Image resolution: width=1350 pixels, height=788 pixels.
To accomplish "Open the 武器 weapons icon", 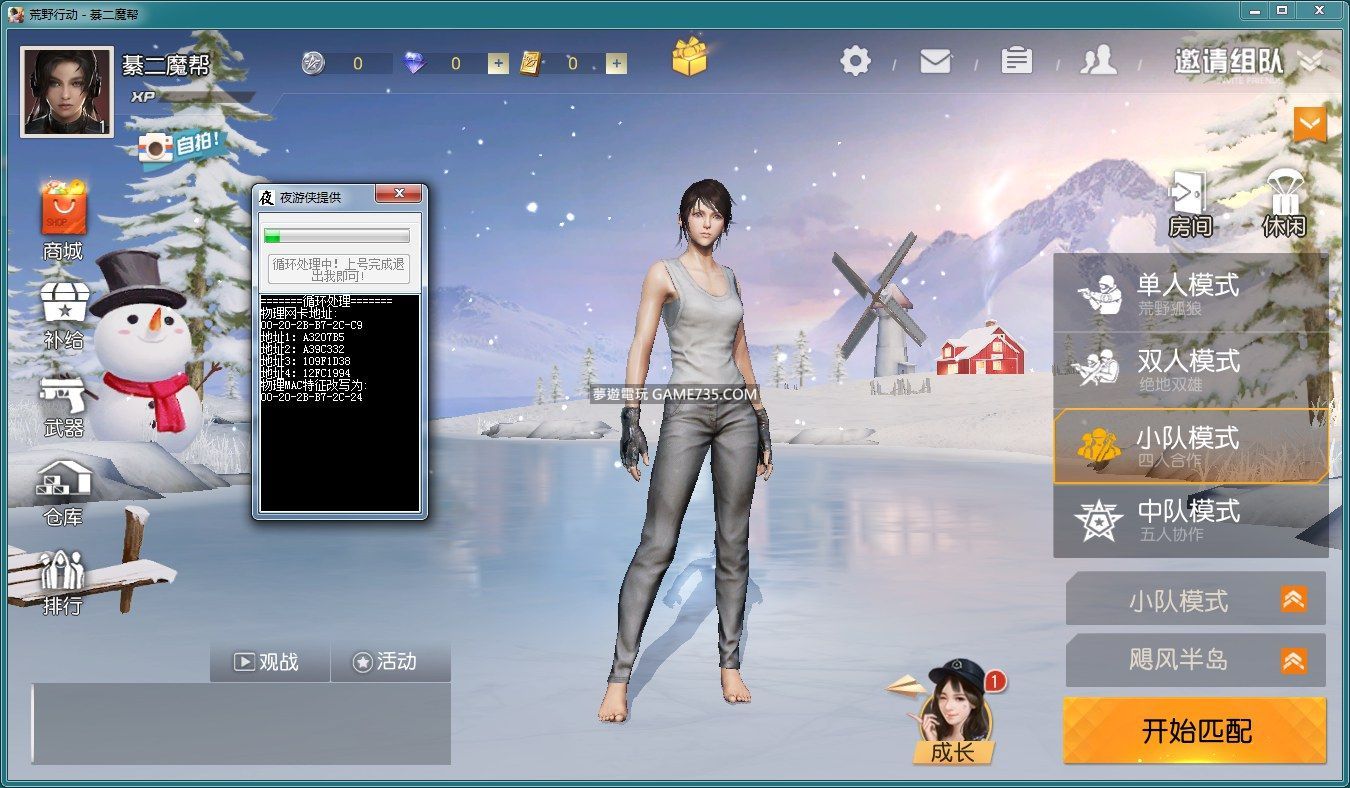I will click(x=63, y=405).
